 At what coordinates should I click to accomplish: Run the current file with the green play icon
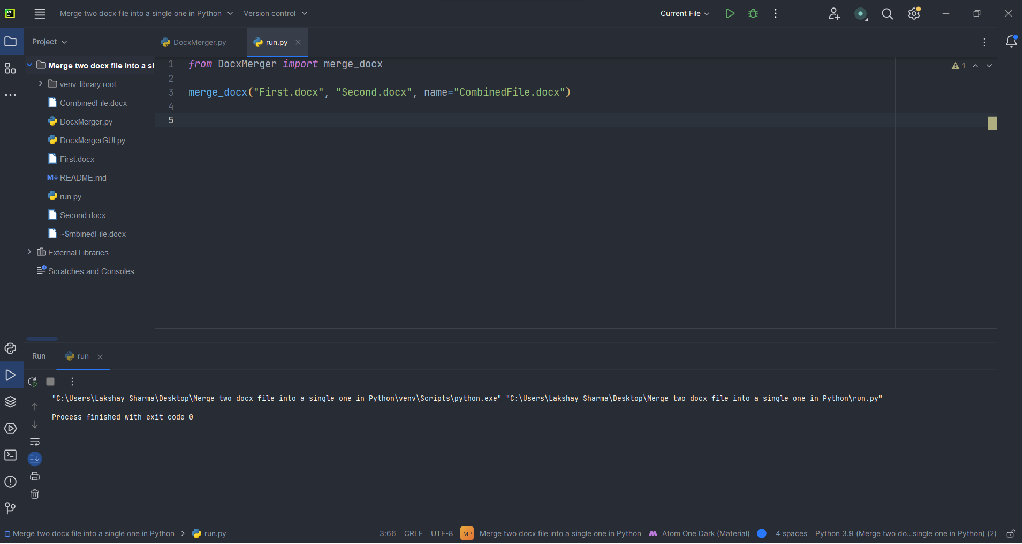(730, 13)
